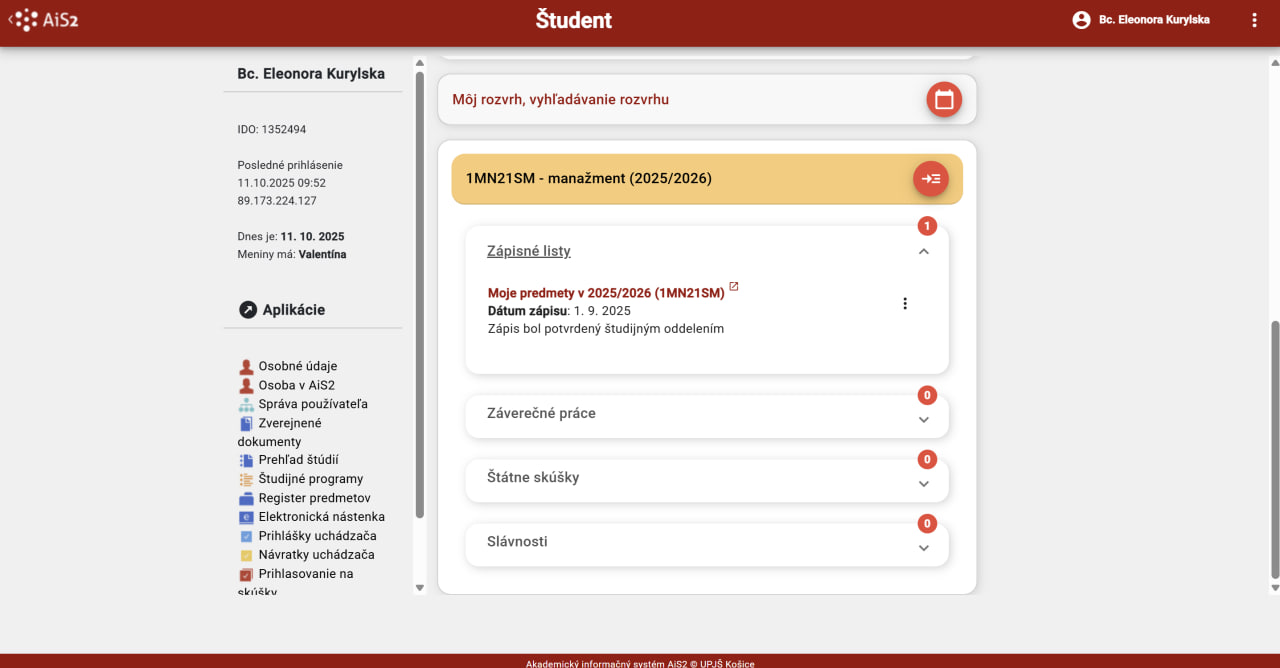Expand the Slávnosti section

pos(923,548)
